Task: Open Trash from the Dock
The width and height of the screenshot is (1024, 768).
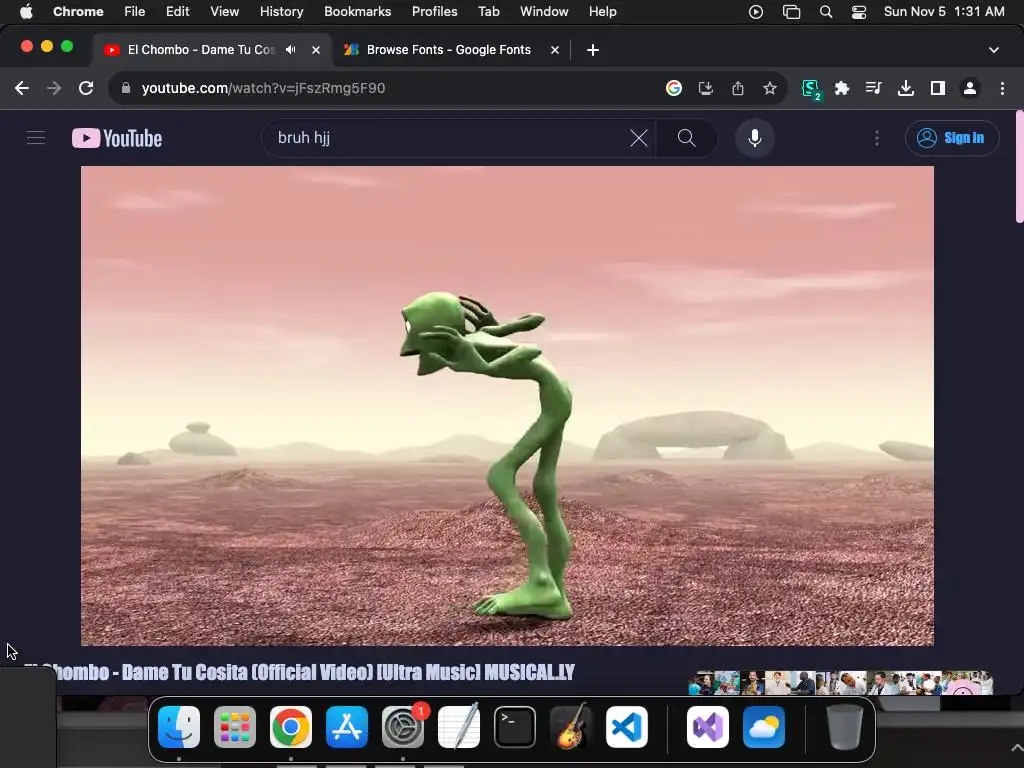Action: (845, 727)
